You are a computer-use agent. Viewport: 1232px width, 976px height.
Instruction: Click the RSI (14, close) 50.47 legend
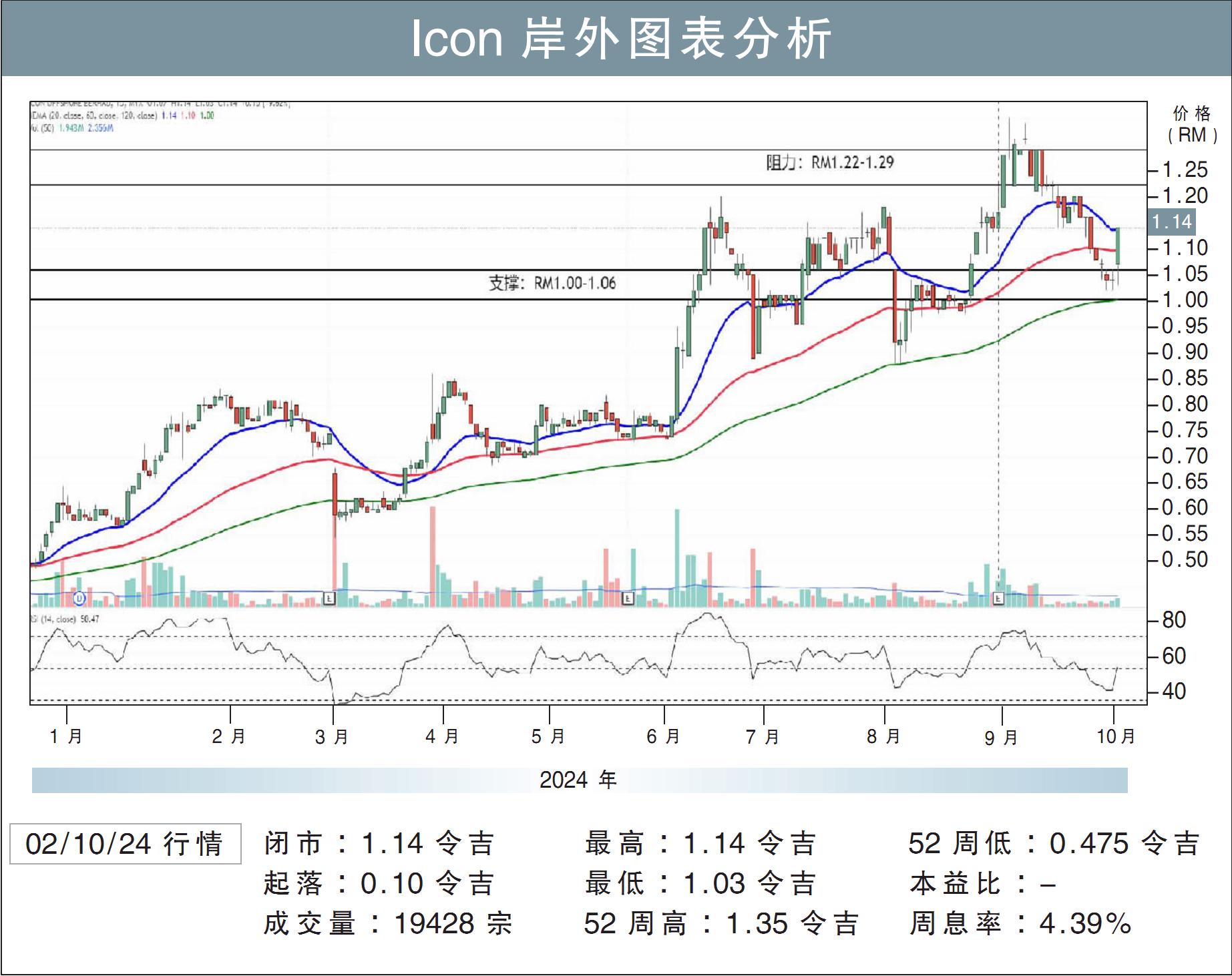click(65, 620)
